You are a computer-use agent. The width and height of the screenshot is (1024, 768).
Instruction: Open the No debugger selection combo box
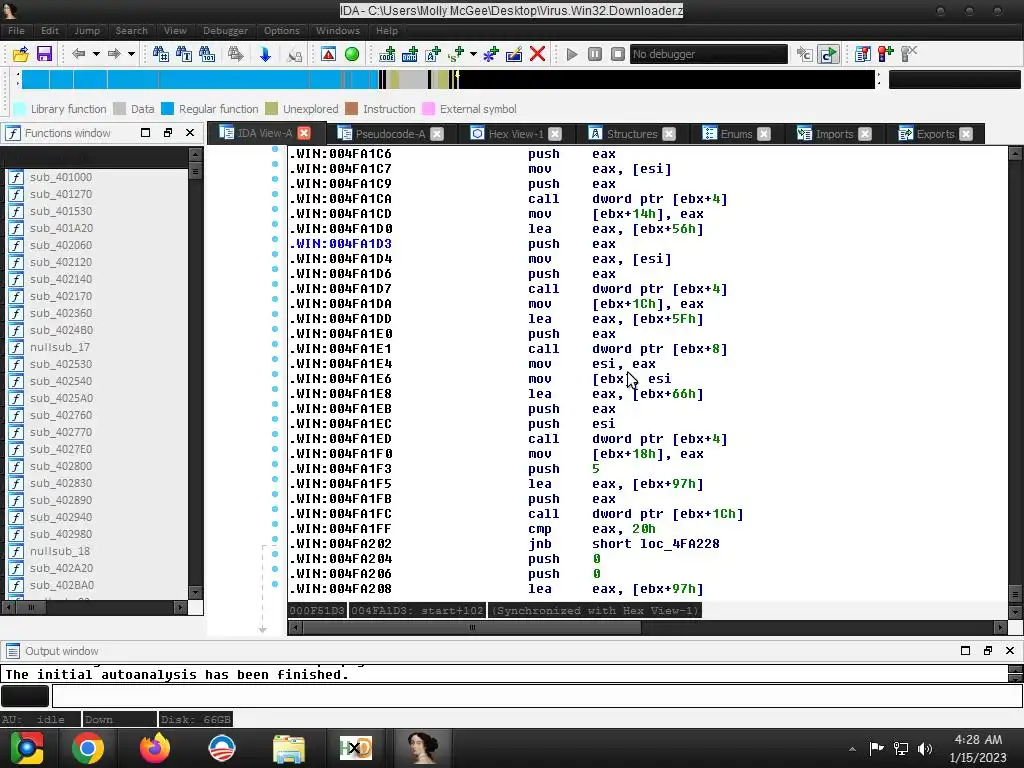click(x=709, y=54)
